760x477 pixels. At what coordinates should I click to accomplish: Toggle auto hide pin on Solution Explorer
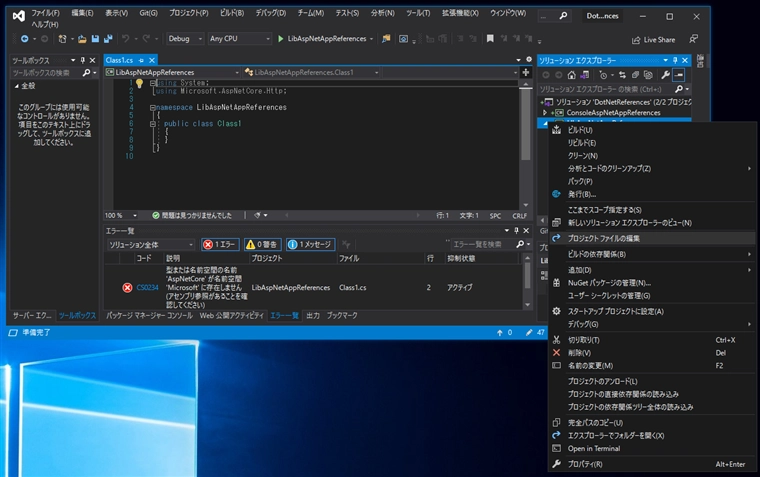pos(675,60)
